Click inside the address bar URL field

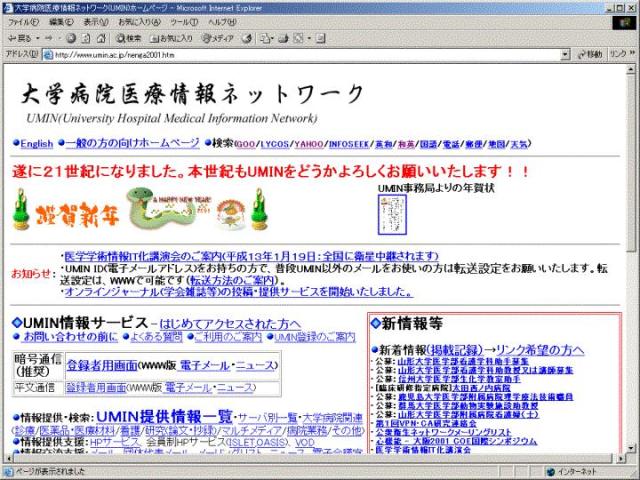click(300, 54)
